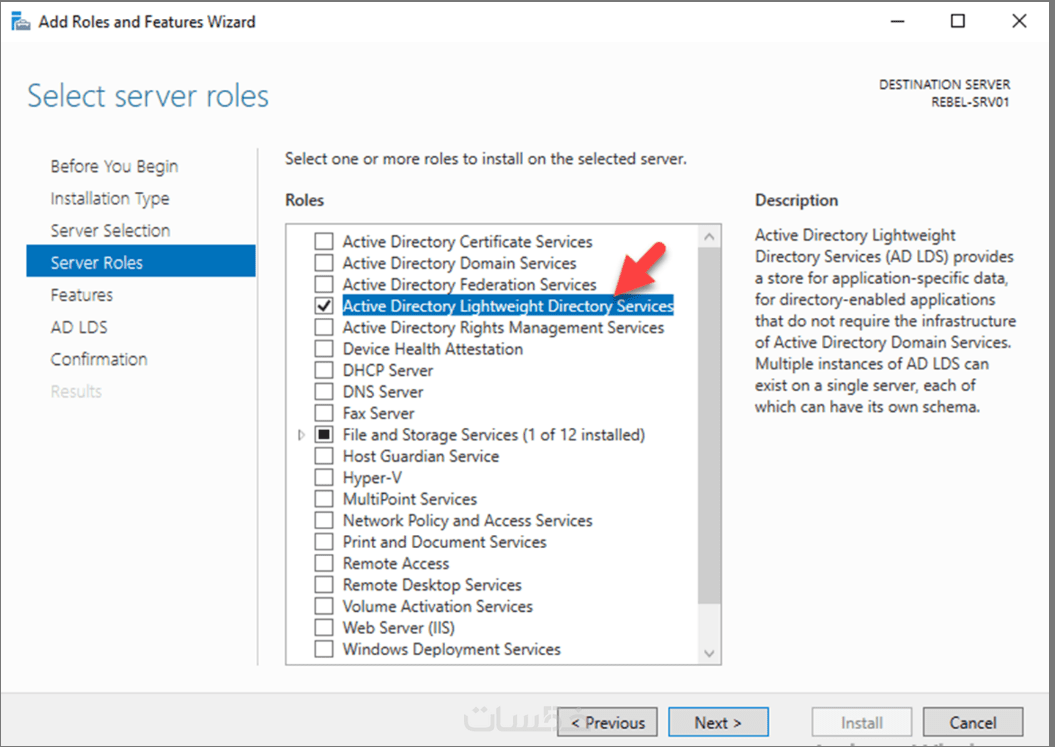Screen dimensions: 1055x747
Task: Cancel the wizard
Action: click(973, 722)
